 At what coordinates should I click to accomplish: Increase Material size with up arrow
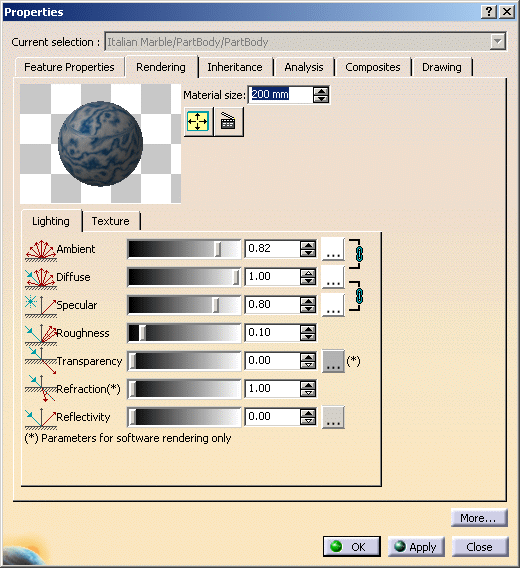(321, 91)
